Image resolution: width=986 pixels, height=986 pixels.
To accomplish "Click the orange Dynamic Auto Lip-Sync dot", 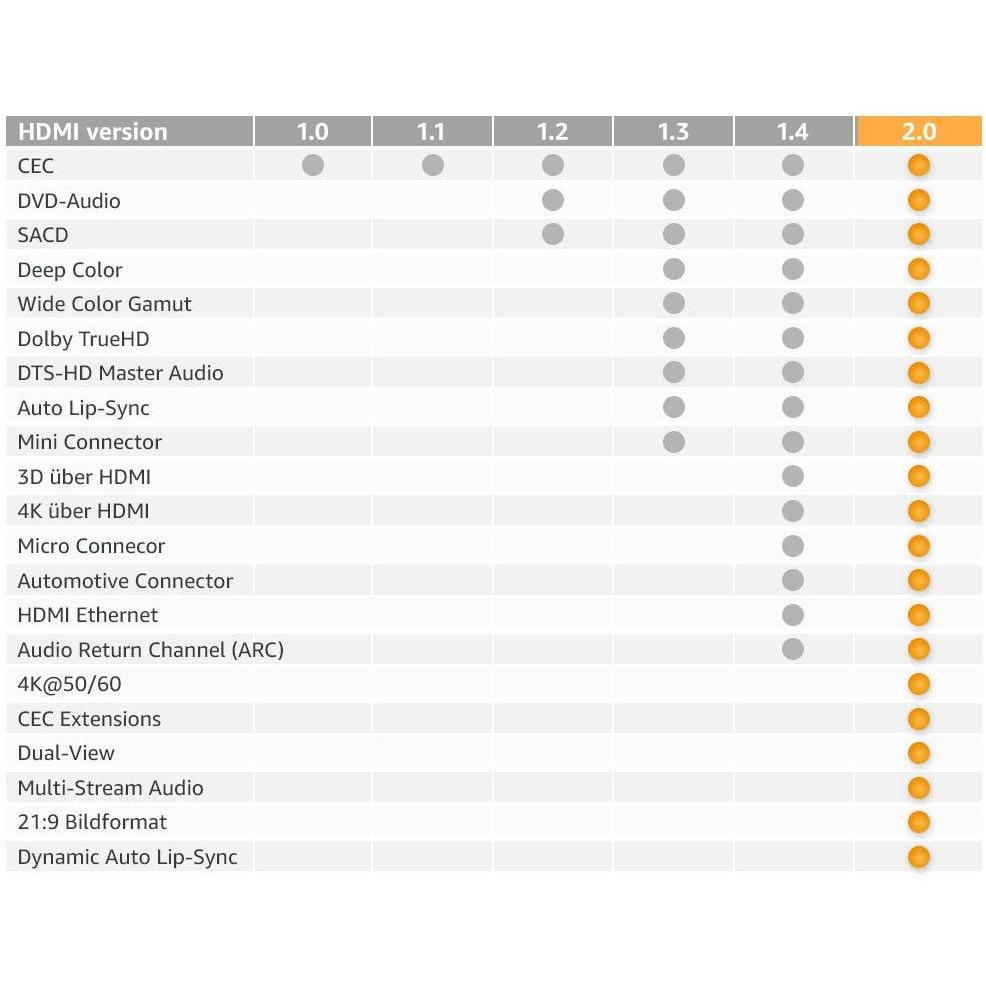I will (x=919, y=856).
